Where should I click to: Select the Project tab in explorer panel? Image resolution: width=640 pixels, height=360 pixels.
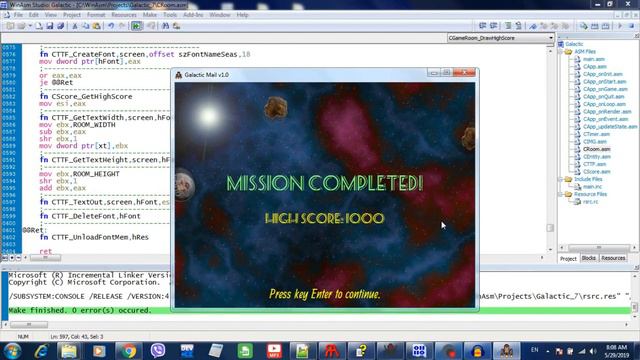click(568, 259)
